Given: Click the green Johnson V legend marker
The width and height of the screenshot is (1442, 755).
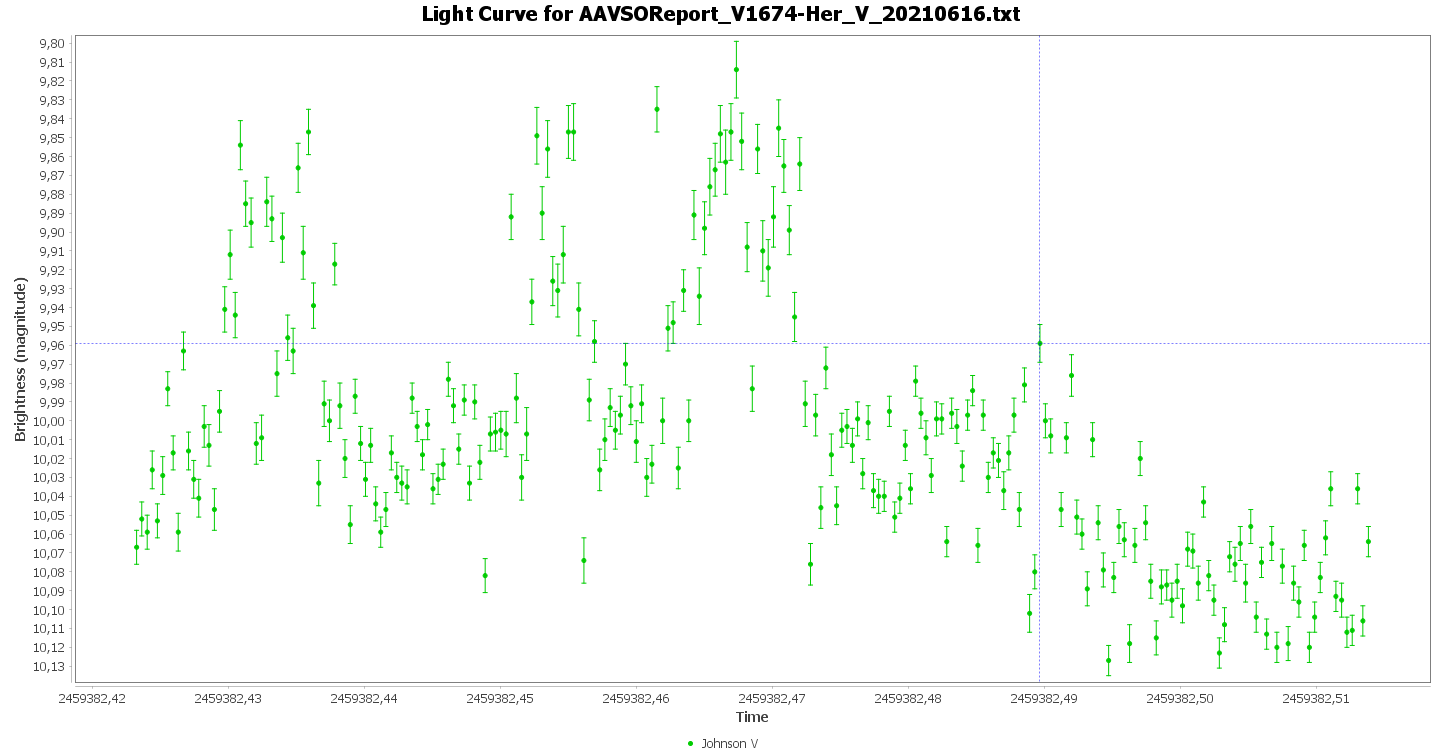Looking at the screenshot, I should coord(690,744).
